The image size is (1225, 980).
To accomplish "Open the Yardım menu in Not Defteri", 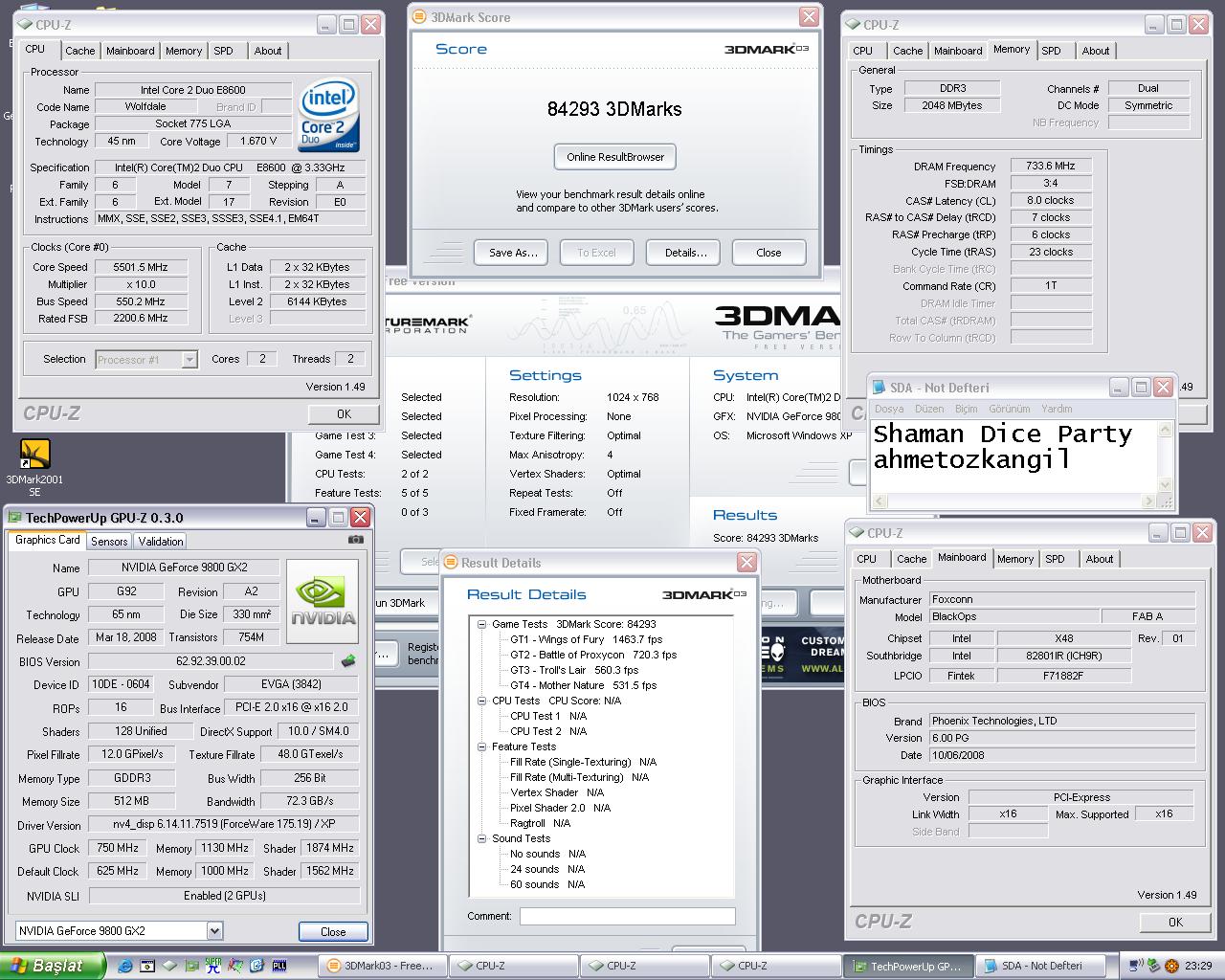I will click(1057, 409).
